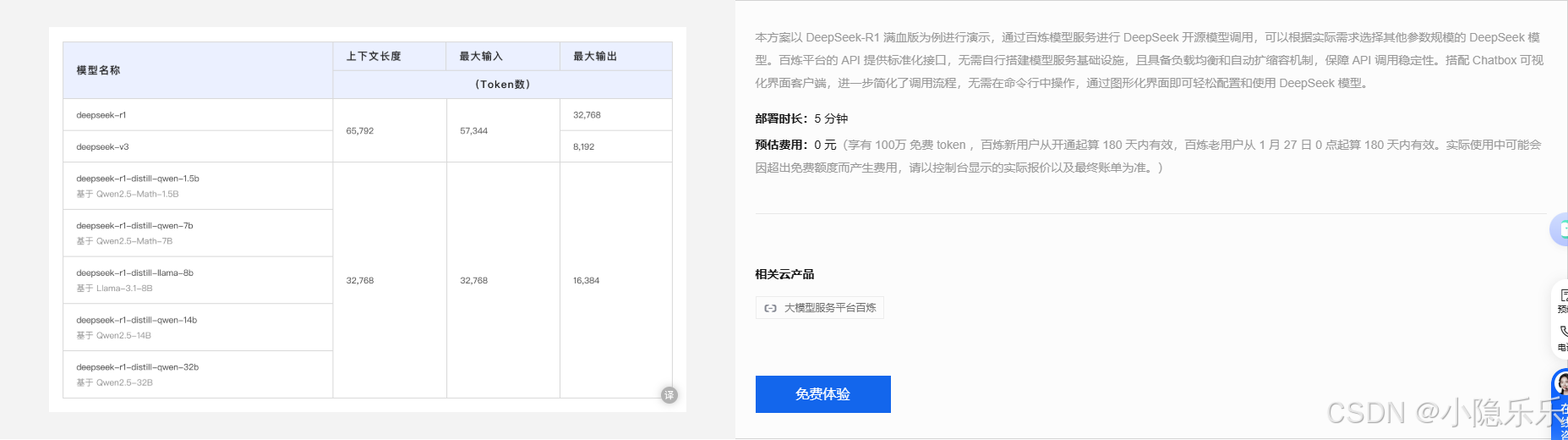
Task: Select deepseek-r1-distill-qwen-1.5b model name
Action: click(138, 179)
